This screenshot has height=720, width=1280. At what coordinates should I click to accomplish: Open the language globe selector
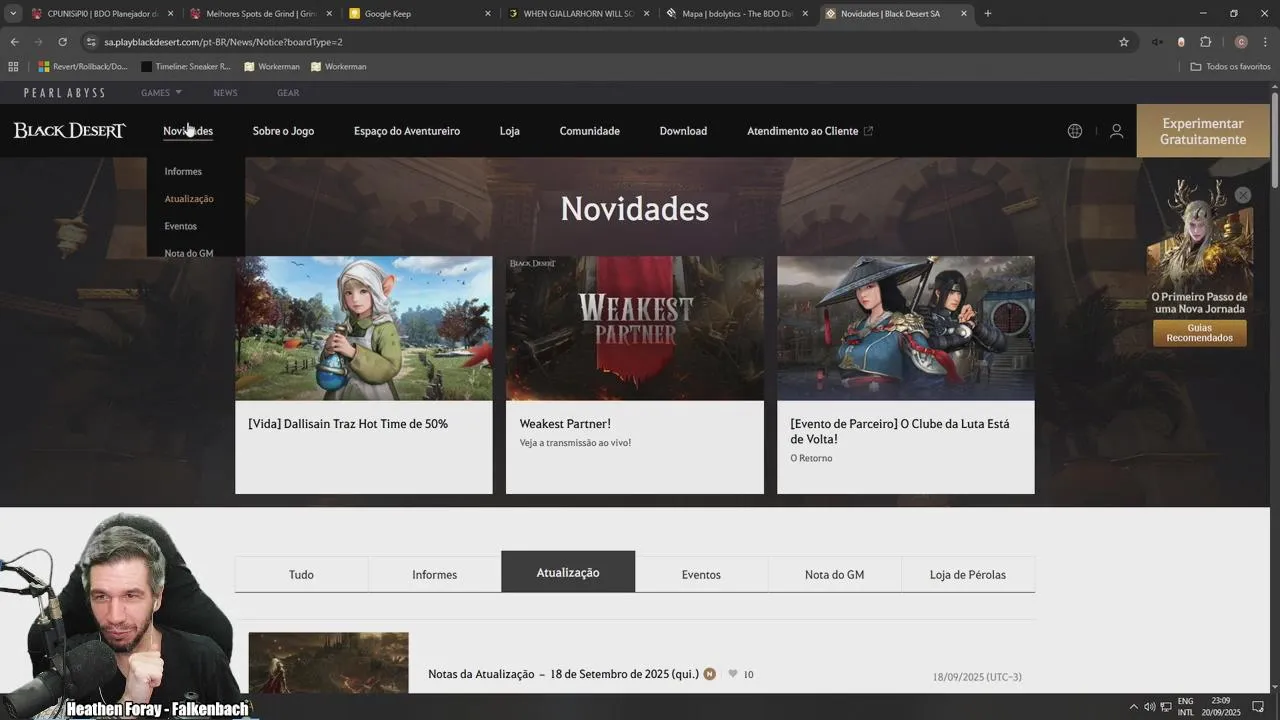tap(1075, 131)
